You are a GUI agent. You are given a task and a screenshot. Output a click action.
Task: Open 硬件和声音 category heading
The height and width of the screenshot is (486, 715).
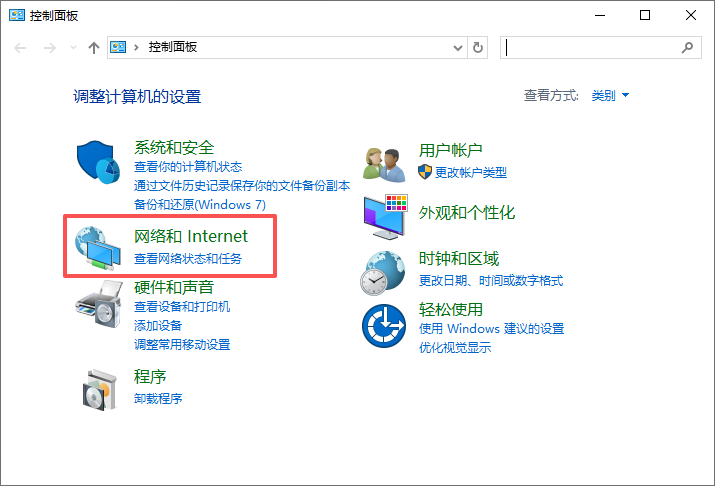pyautogui.click(x=174, y=287)
